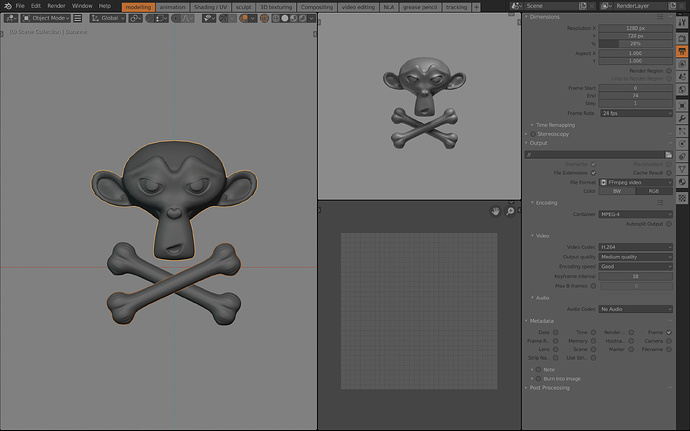Open the View Layer properties tab
690x431 pixels.
click(x=682, y=64)
